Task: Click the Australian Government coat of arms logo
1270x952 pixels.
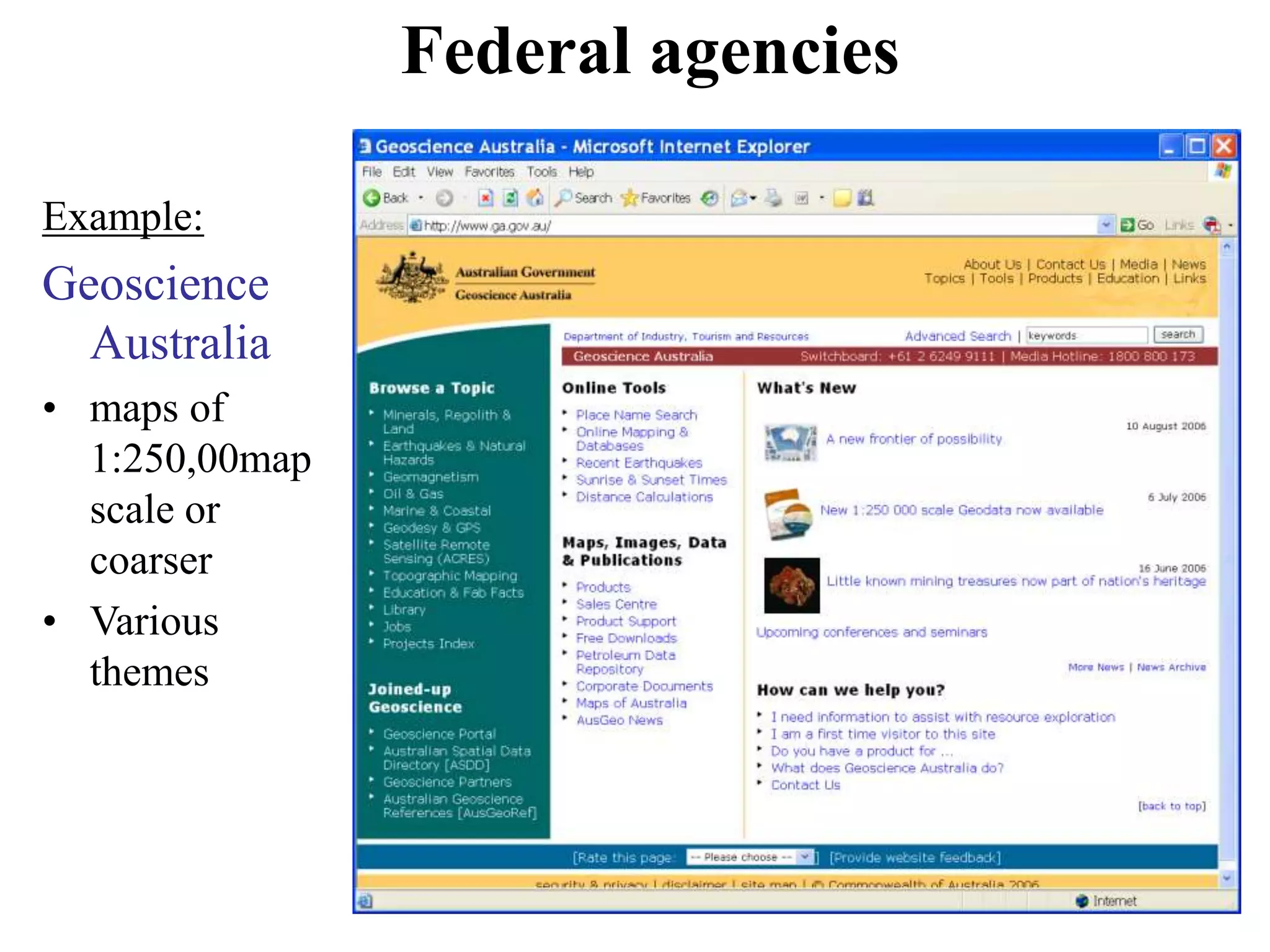Action: tap(412, 277)
